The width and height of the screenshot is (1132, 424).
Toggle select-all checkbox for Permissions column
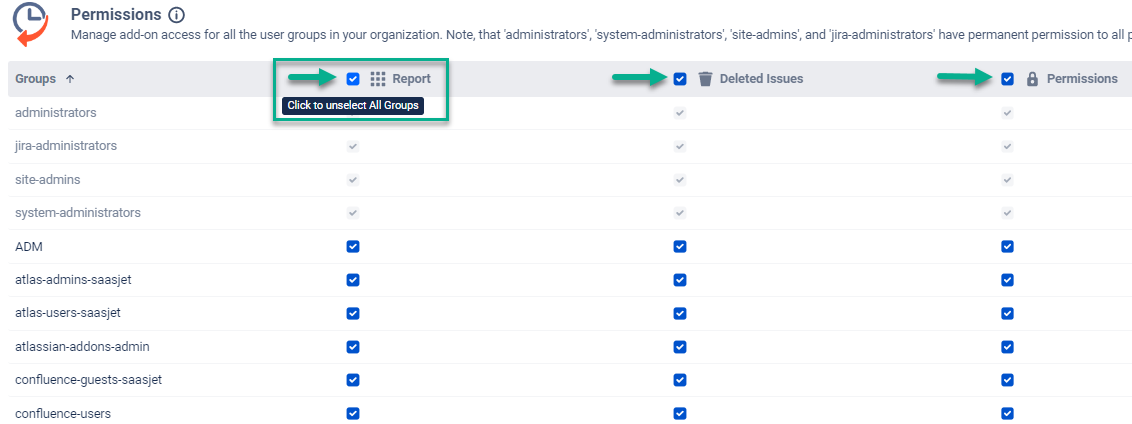(1007, 79)
